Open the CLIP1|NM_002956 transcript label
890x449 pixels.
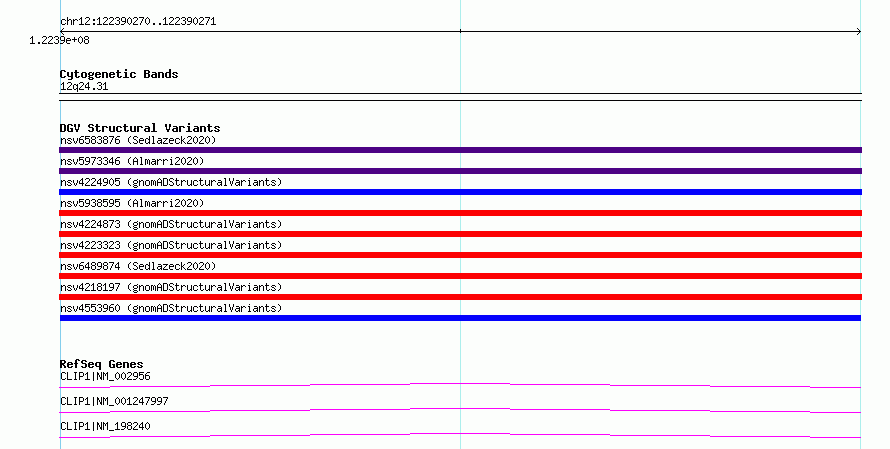pos(105,376)
